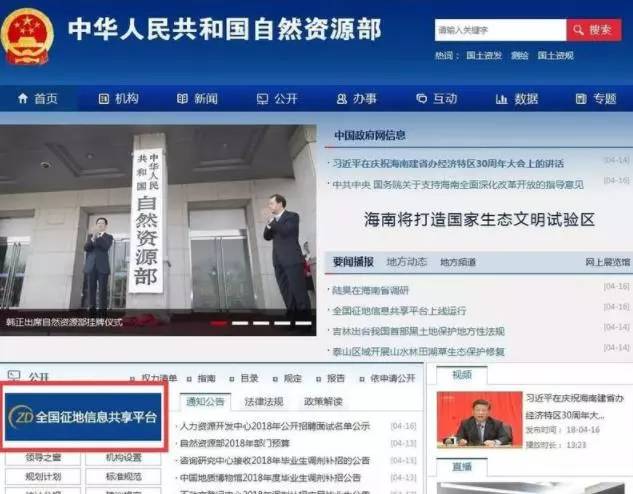Open the 权力清单 link
This screenshot has height=494, width=633.
159,378
